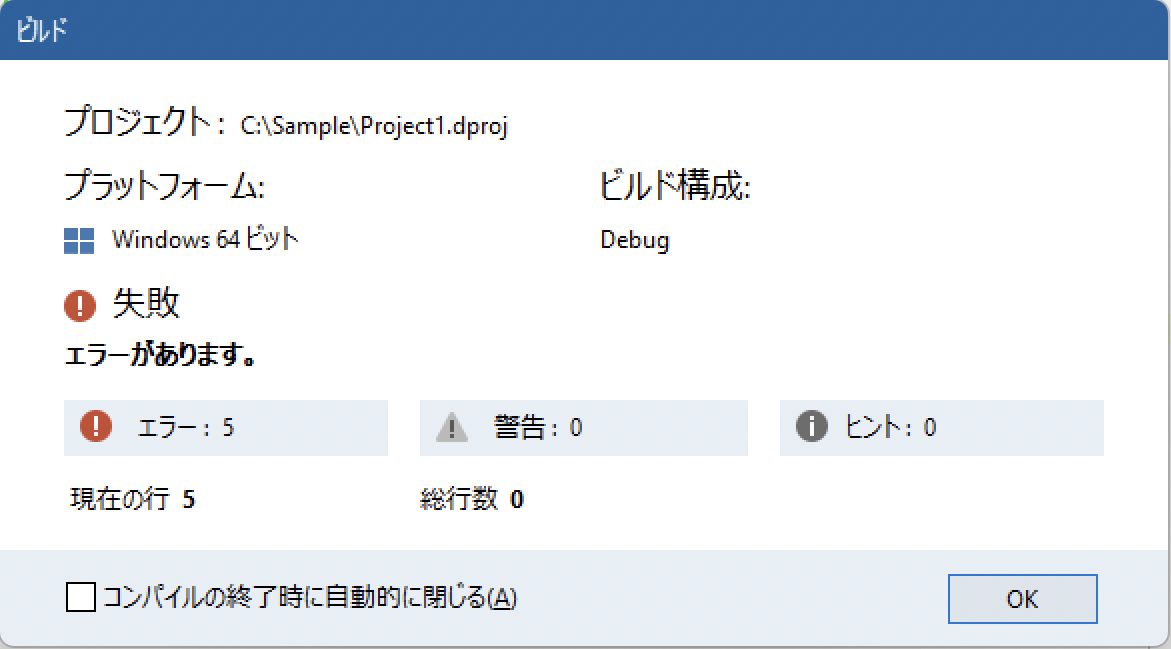Click the 現在の行 5 line counter
Screen dimensions: 1171x649
click(x=132, y=499)
